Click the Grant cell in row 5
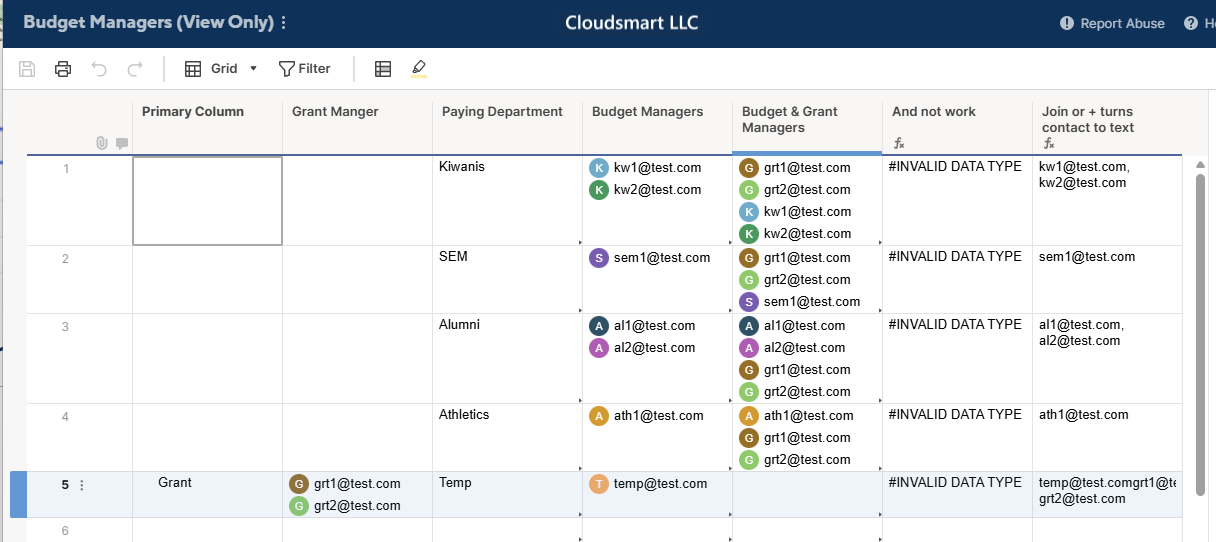The image size is (1216, 542). [x=207, y=494]
